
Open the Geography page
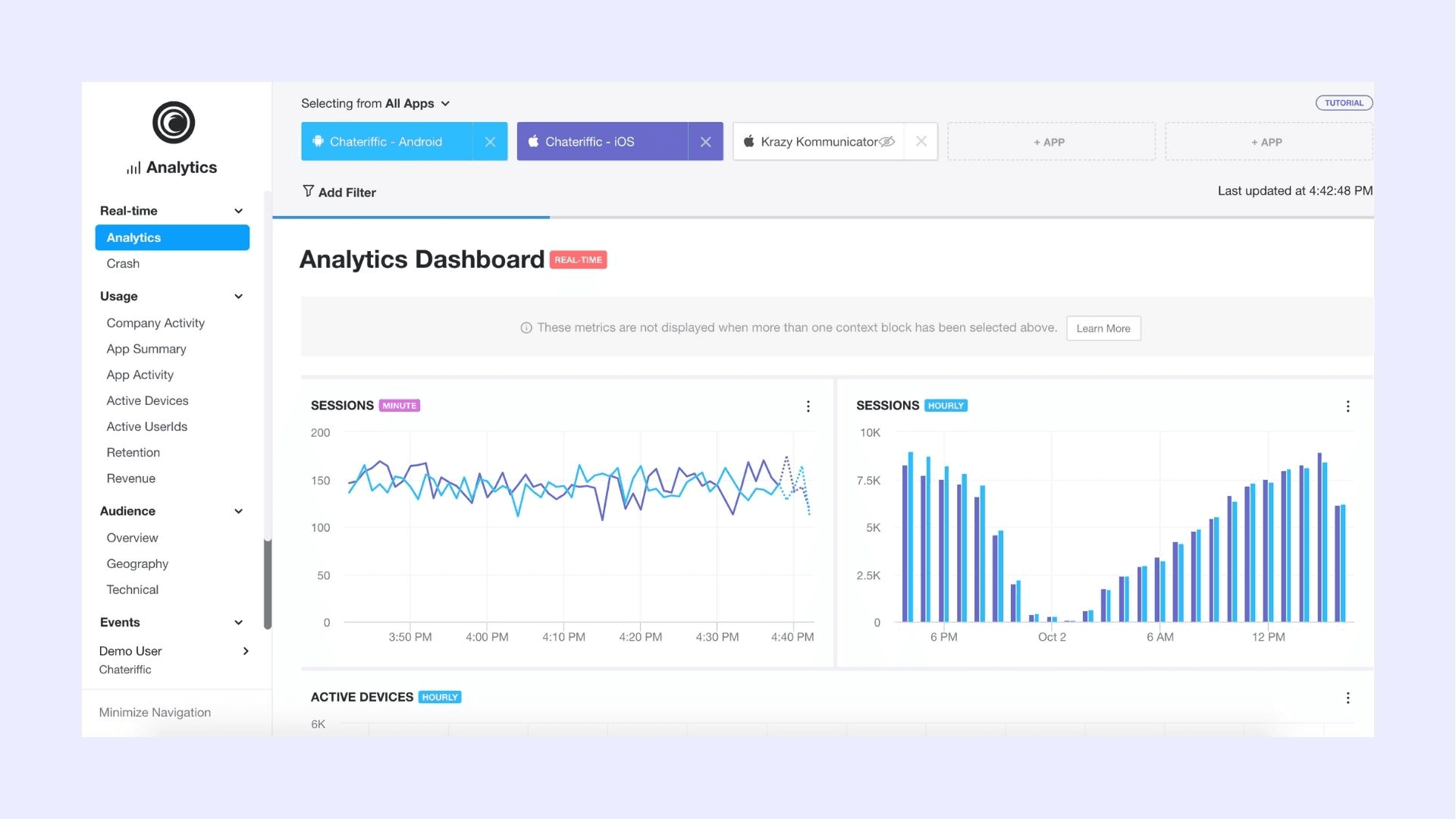(137, 563)
